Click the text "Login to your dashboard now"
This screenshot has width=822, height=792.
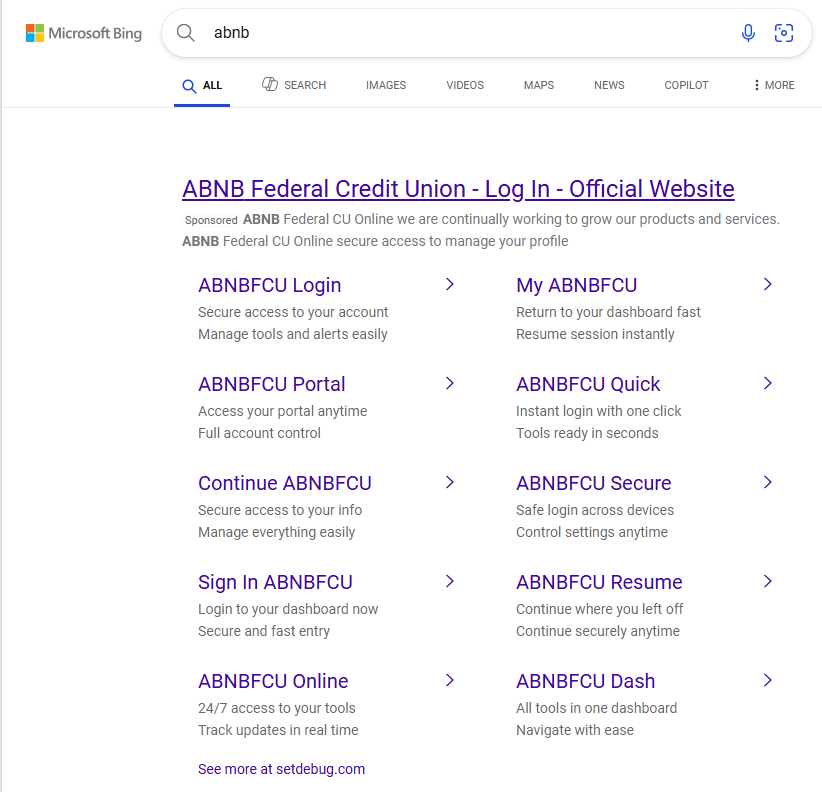pyautogui.click(x=288, y=610)
